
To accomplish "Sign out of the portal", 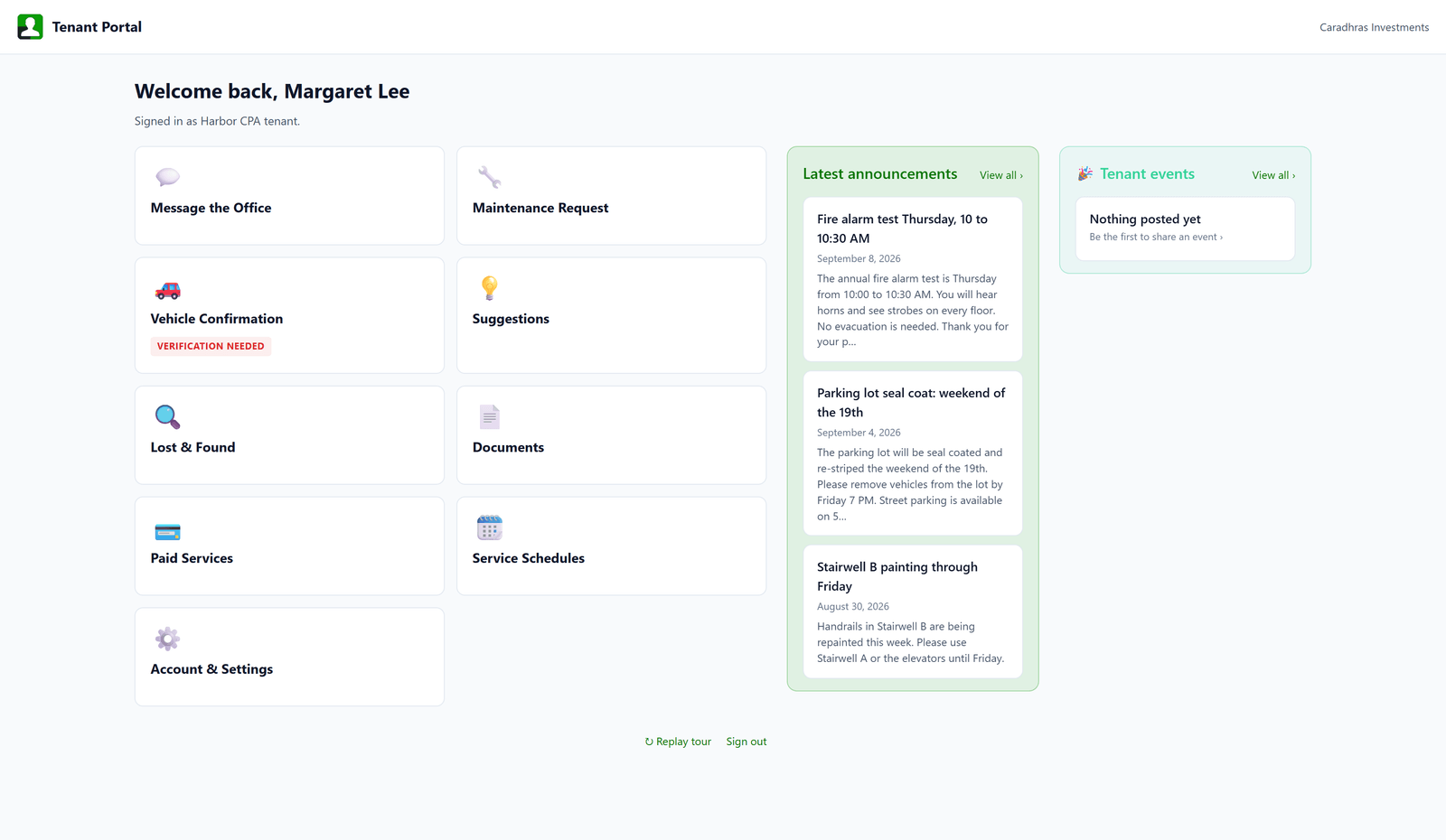I will [746, 742].
